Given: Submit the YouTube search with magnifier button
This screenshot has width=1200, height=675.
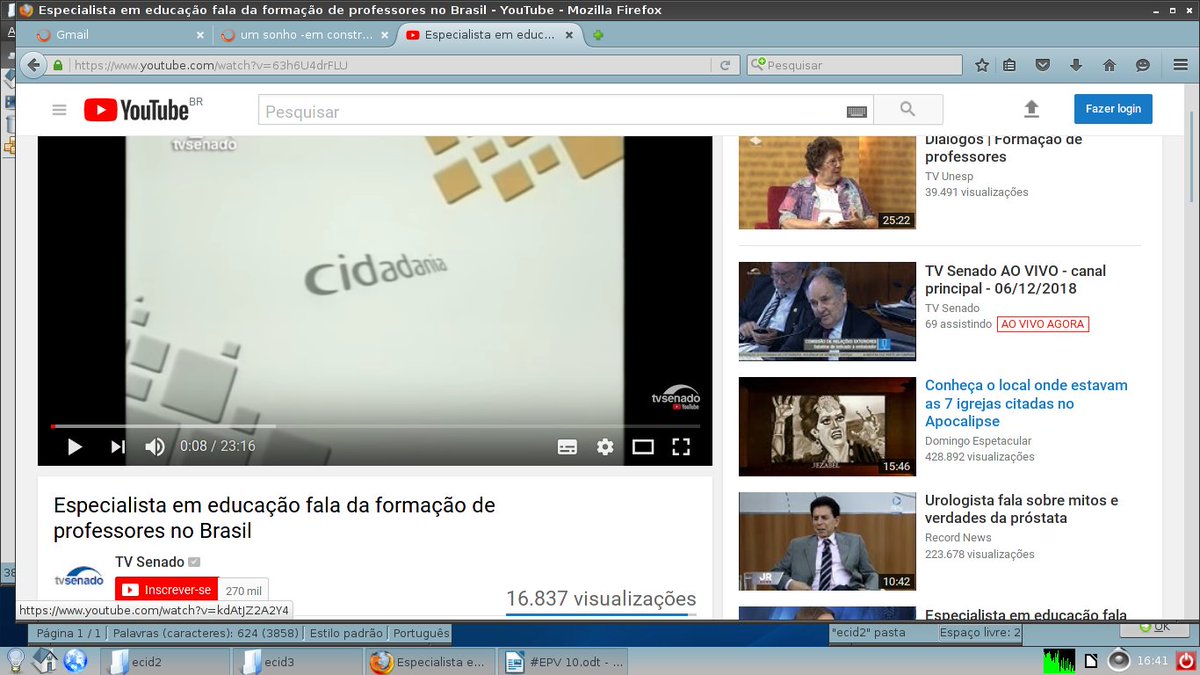Looking at the screenshot, I should tap(908, 110).
